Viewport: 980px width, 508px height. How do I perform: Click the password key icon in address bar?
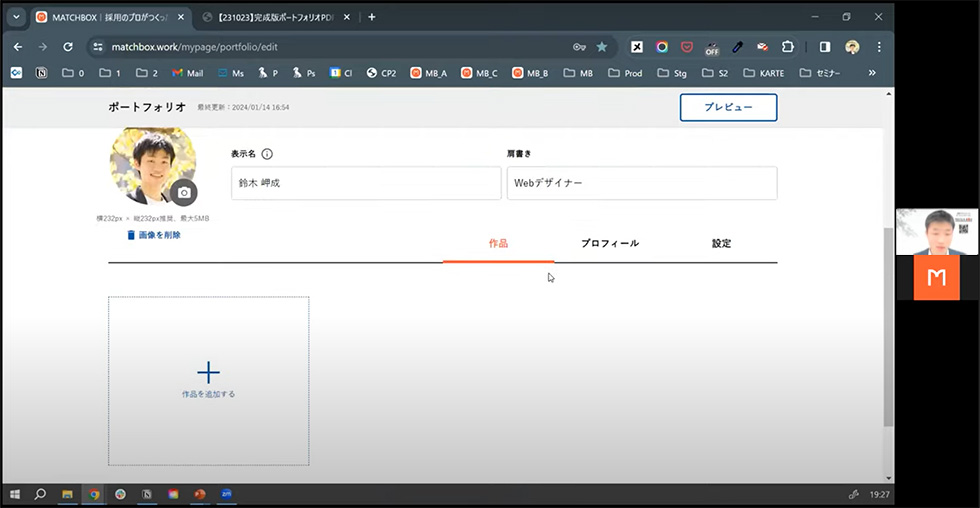pyautogui.click(x=579, y=47)
